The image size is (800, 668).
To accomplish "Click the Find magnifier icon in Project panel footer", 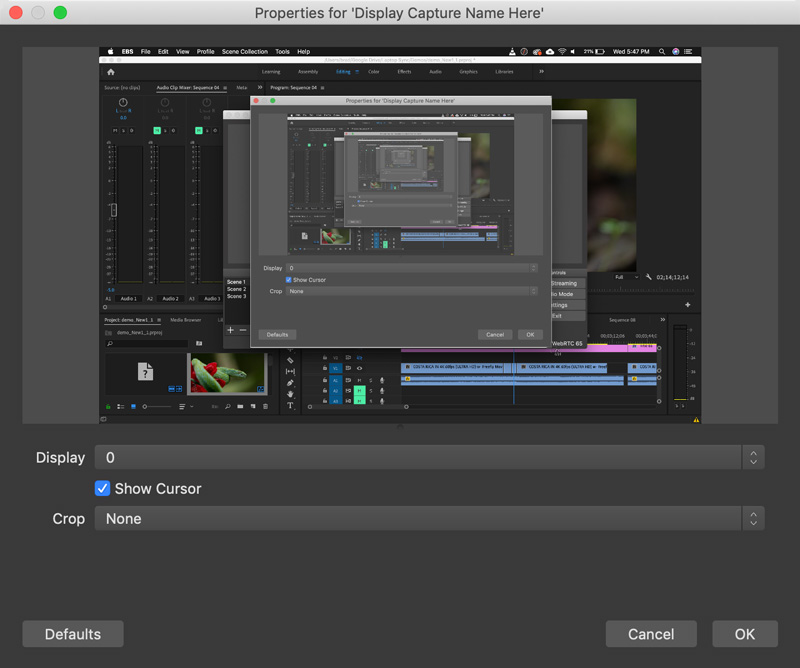I will click(228, 407).
